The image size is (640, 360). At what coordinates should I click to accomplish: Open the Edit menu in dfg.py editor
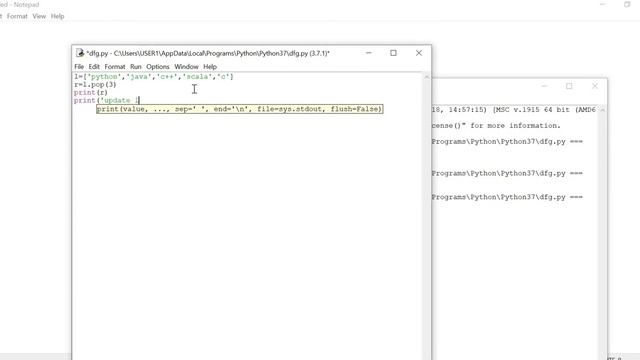tap(94, 67)
